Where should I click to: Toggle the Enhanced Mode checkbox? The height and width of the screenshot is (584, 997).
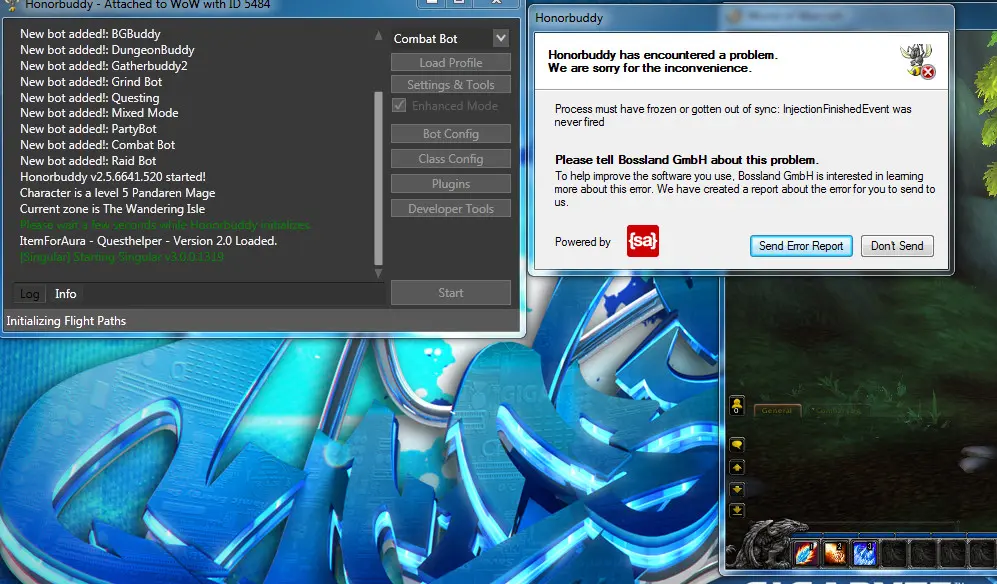400,106
